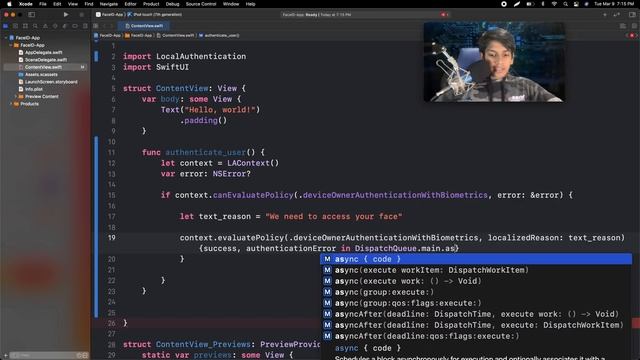
Task: Open the Source Control navigator
Action: point(16,26)
